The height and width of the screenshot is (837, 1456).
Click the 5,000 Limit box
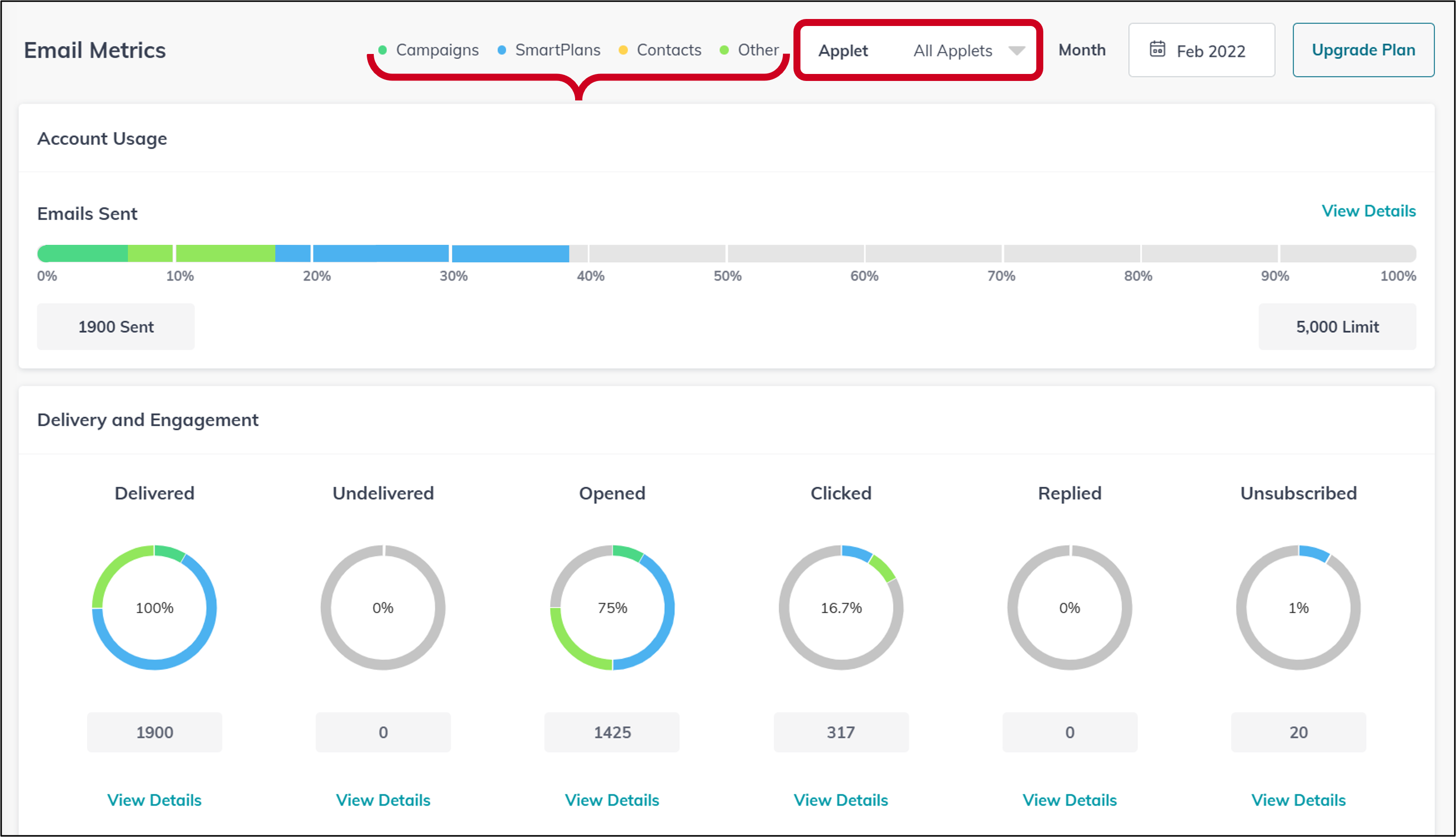pyautogui.click(x=1337, y=326)
